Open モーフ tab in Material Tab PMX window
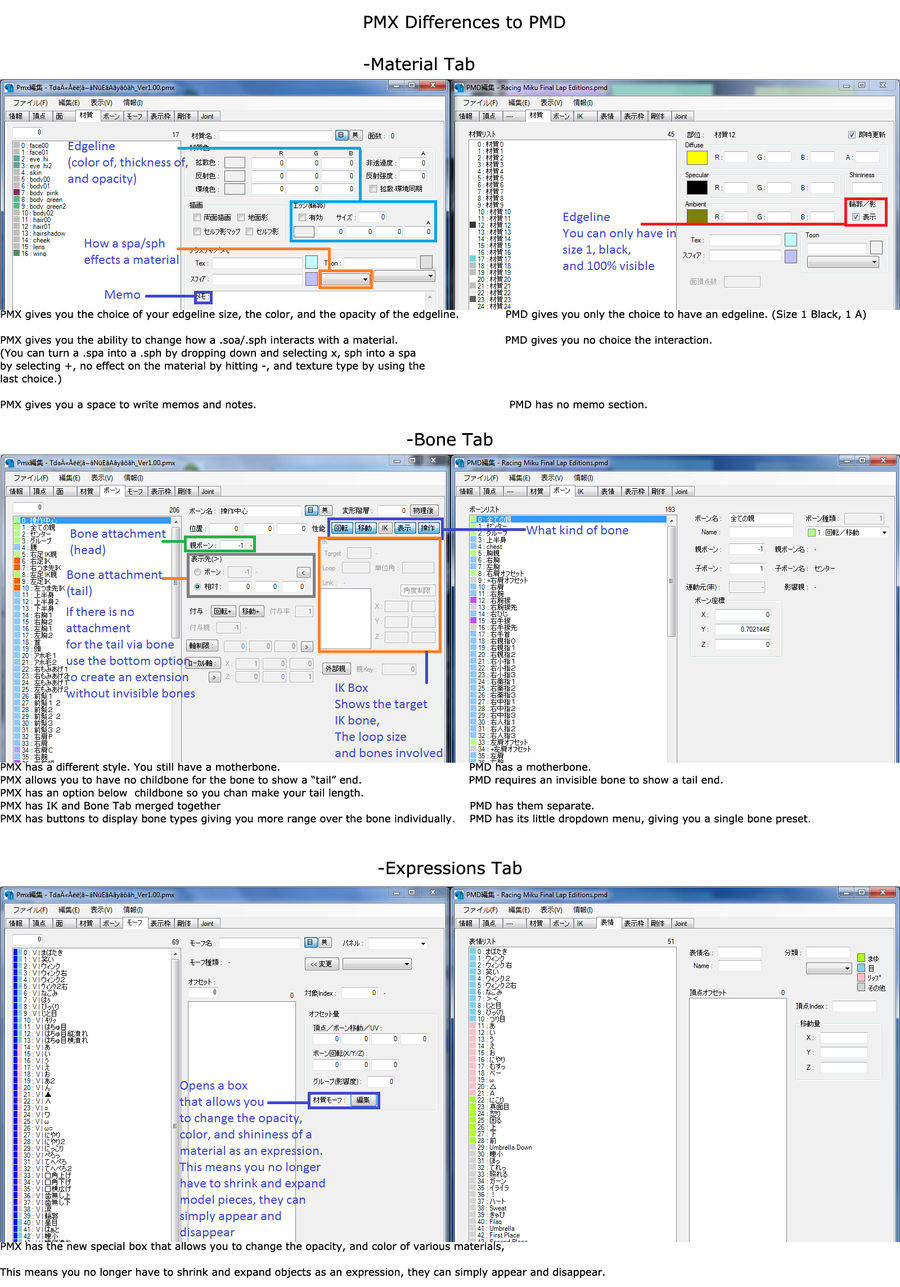900x1287 pixels. [134, 117]
